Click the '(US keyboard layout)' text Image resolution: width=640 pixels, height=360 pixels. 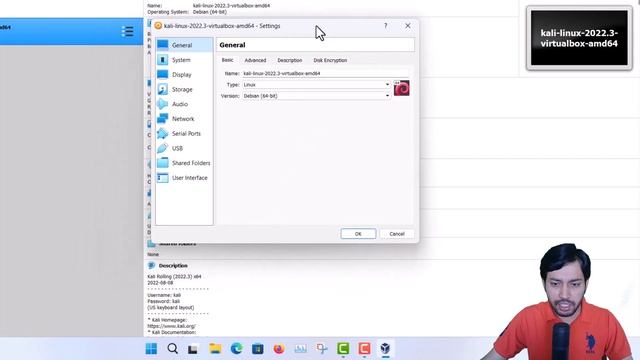click(171, 307)
